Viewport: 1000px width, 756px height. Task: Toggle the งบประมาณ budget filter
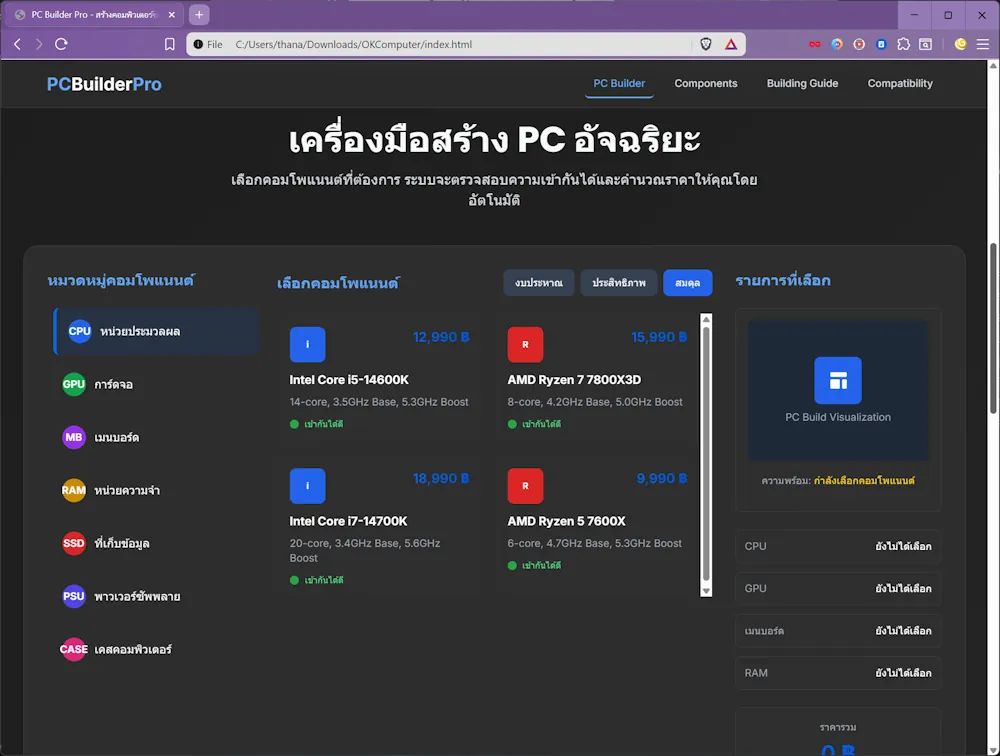click(539, 283)
